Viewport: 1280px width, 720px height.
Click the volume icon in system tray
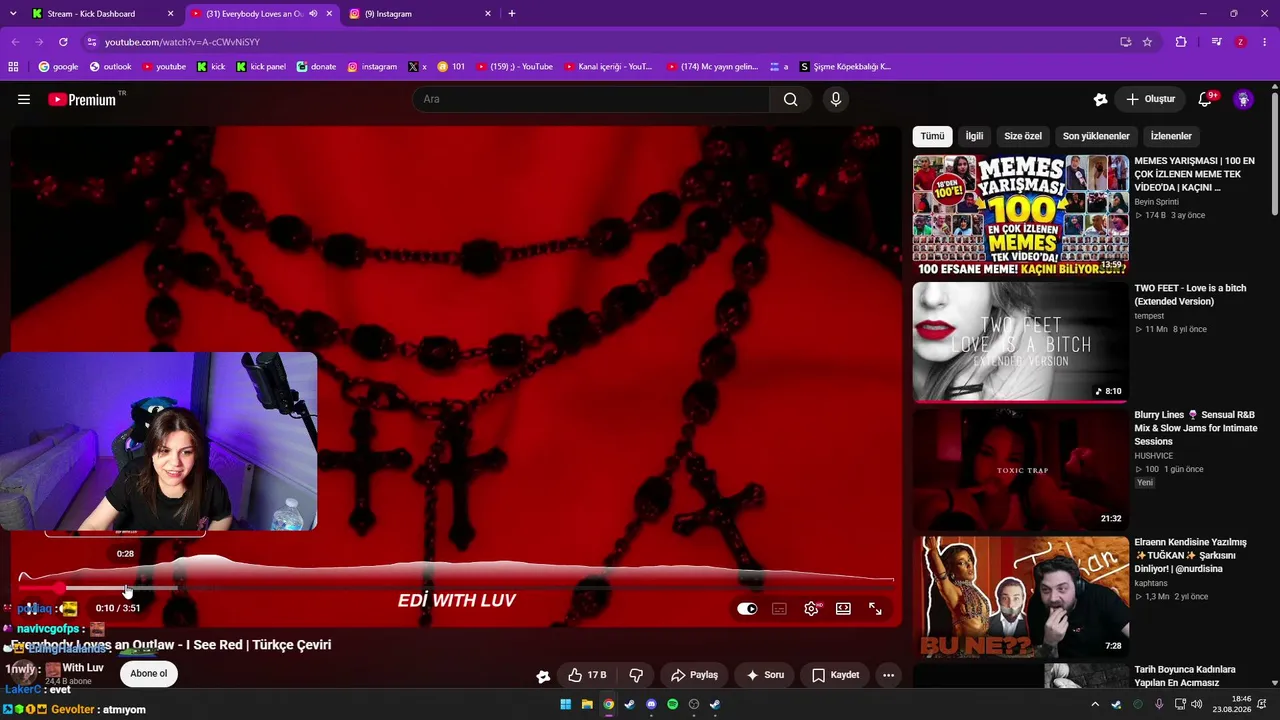(1198, 704)
